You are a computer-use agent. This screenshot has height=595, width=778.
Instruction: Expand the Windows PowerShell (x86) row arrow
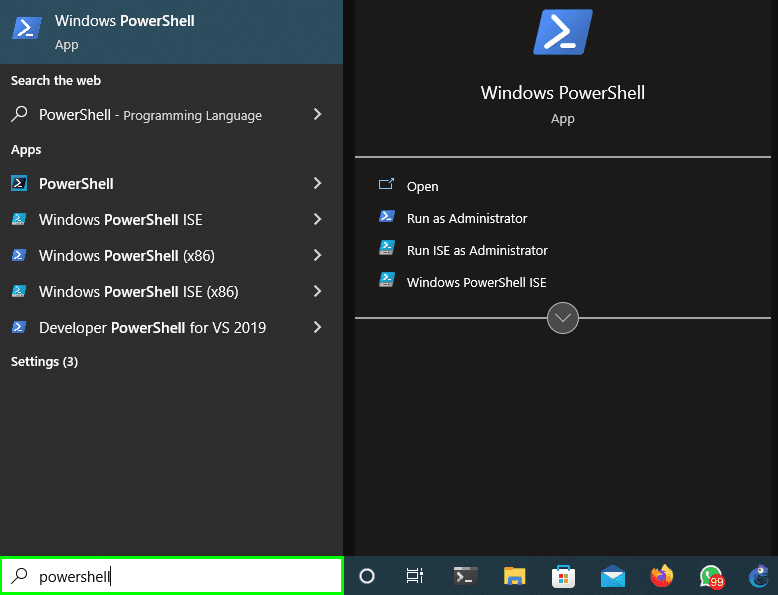[318, 255]
